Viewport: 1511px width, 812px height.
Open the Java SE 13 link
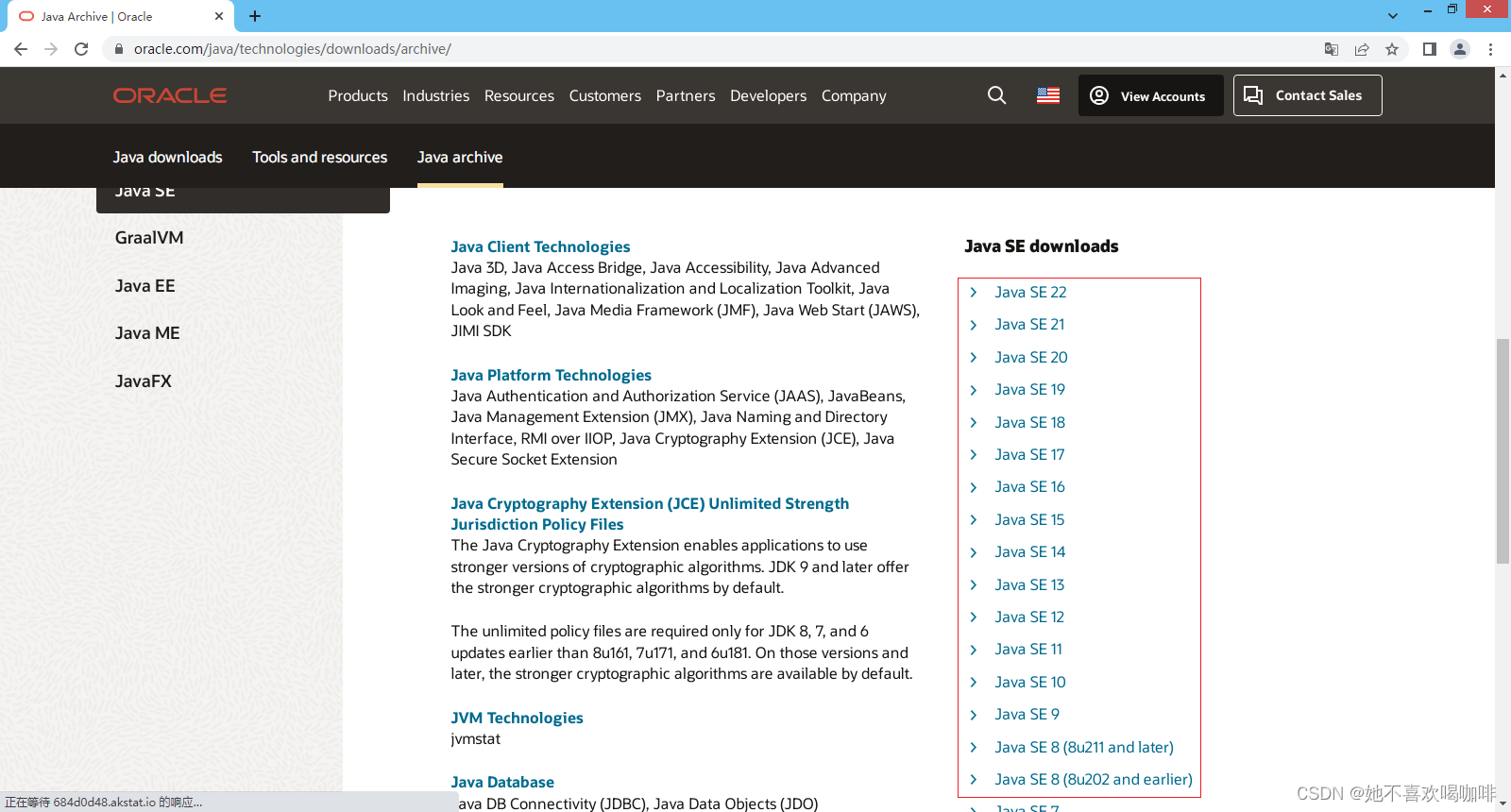[1029, 584]
